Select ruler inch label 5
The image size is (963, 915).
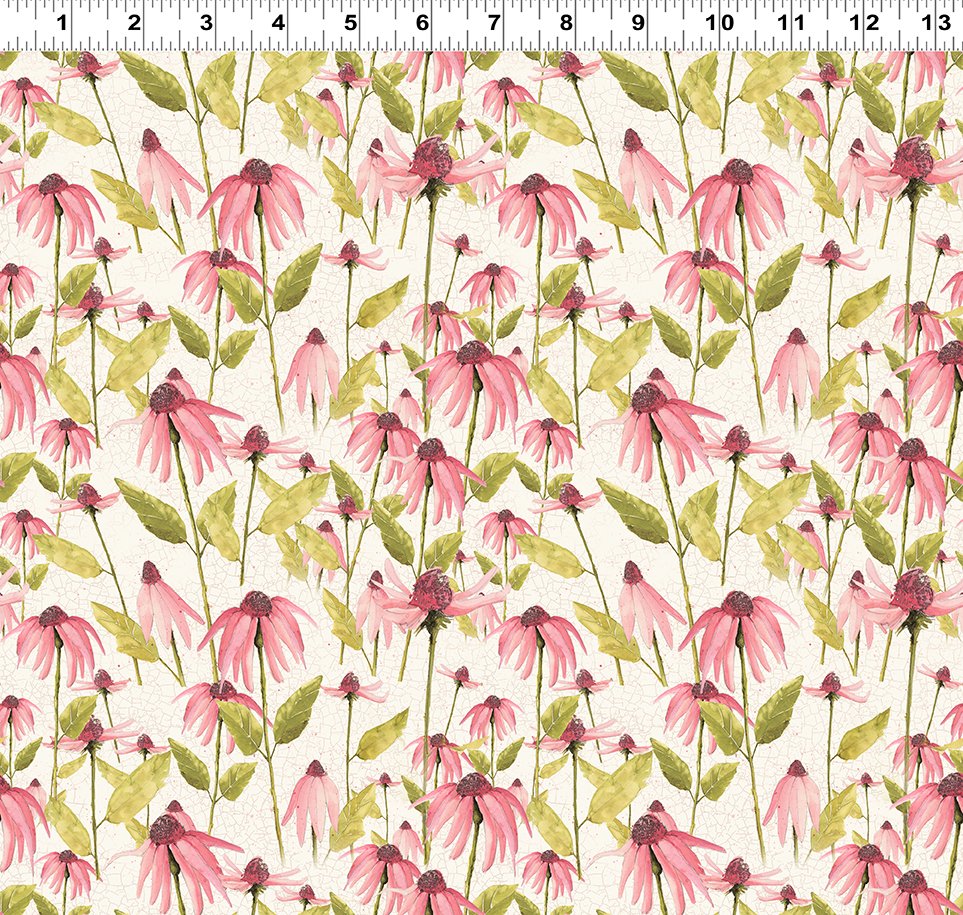tap(350, 23)
